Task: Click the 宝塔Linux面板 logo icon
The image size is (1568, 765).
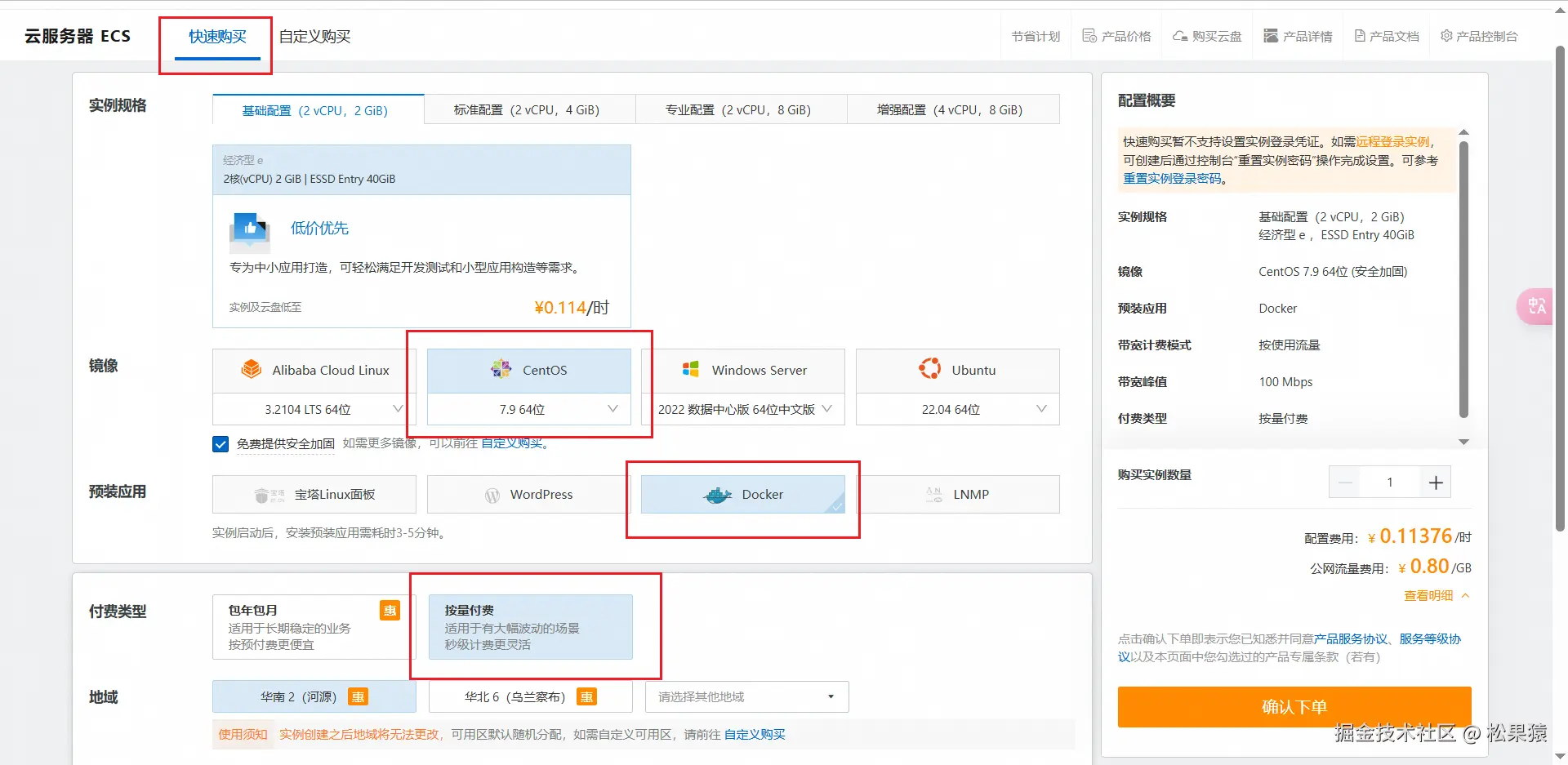Action: (x=269, y=495)
